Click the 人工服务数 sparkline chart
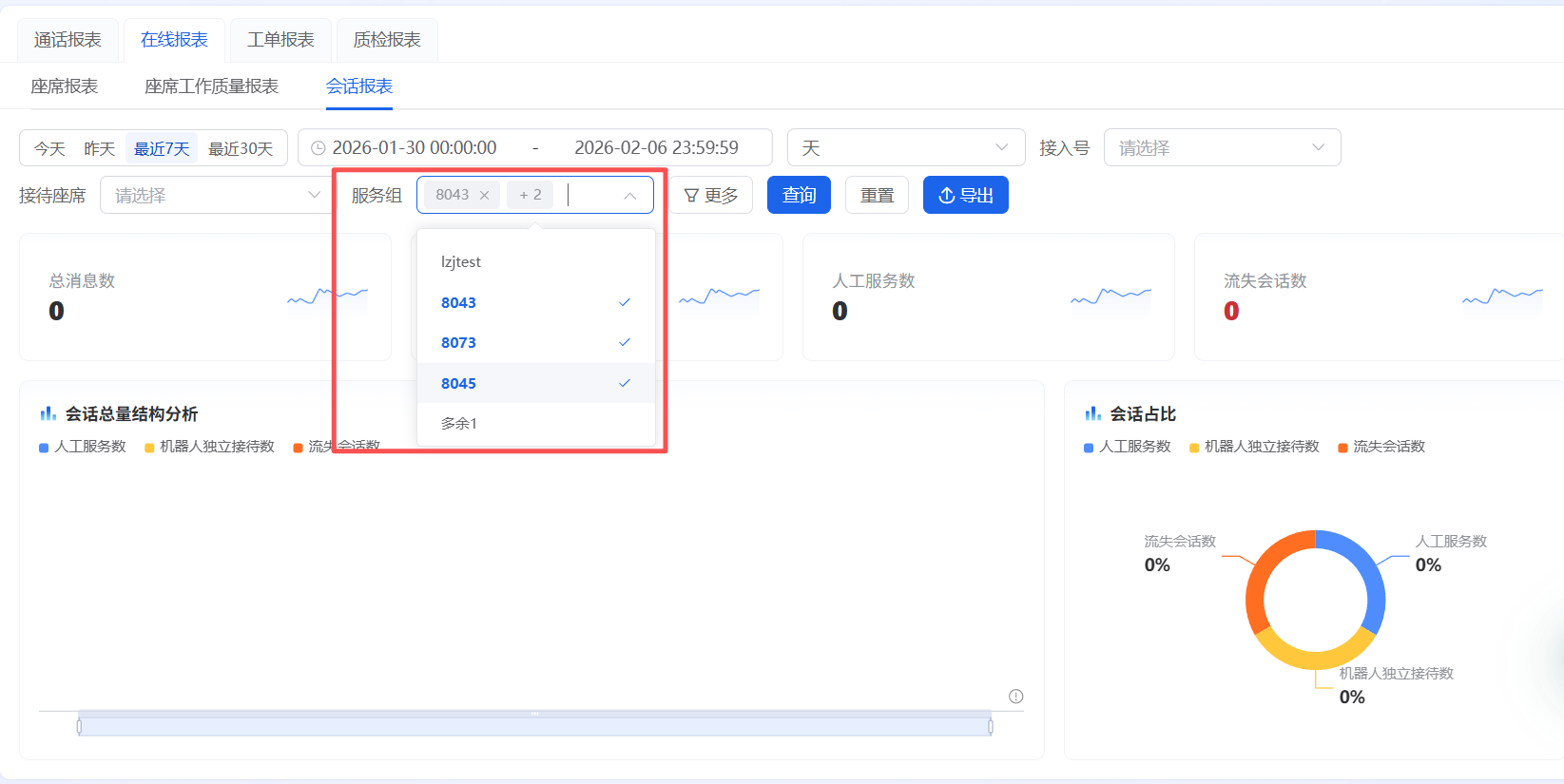The image size is (1564, 784). (x=1110, y=297)
